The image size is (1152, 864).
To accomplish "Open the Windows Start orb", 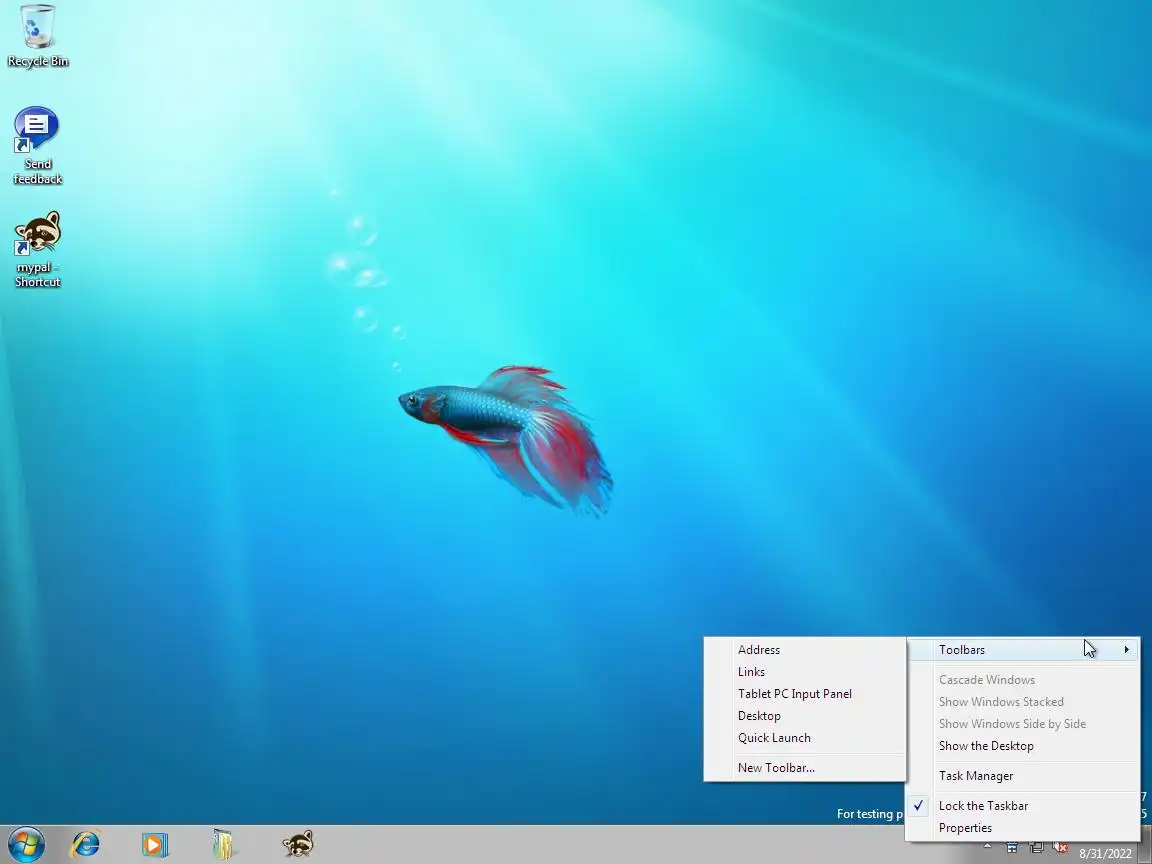I will [x=26, y=844].
